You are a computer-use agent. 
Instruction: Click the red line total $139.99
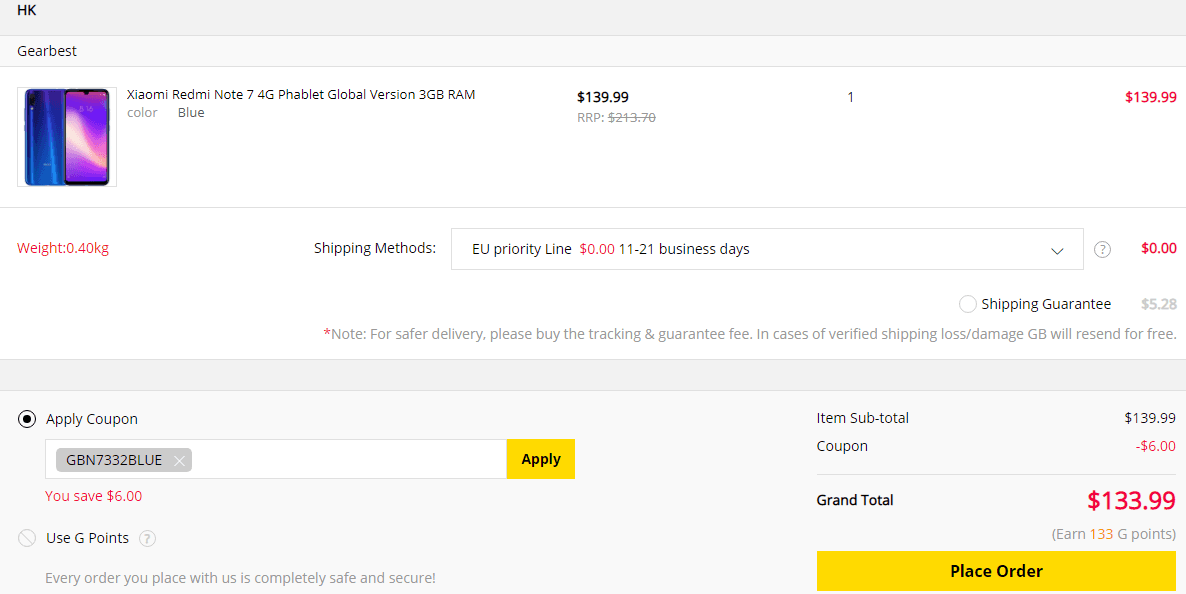click(x=1150, y=97)
